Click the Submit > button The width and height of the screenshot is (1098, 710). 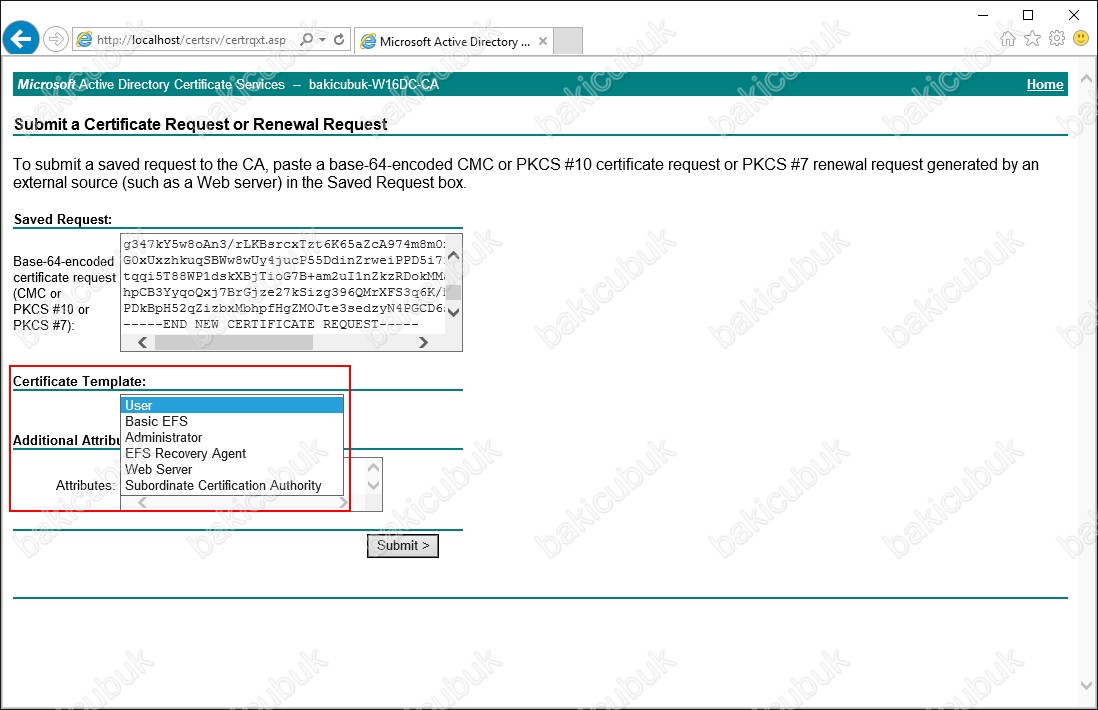tap(403, 545)
